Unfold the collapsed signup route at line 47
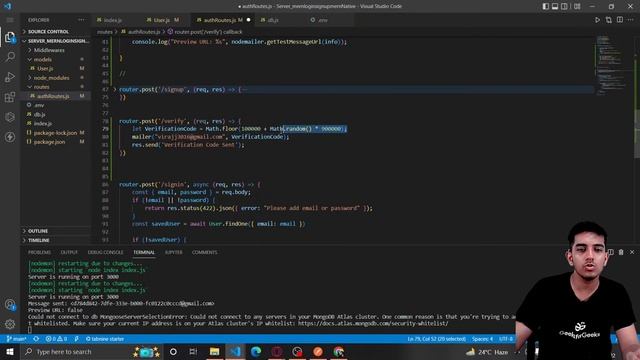 point(115,89)
